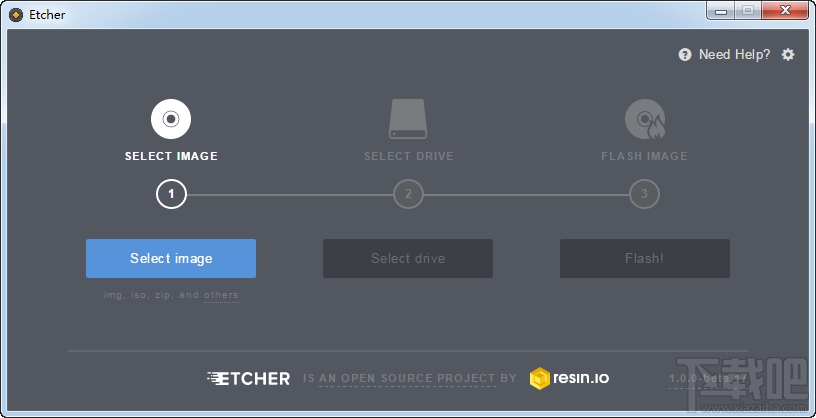Click the Flash! button
The image size is (816, 418).
coord(645,258)
